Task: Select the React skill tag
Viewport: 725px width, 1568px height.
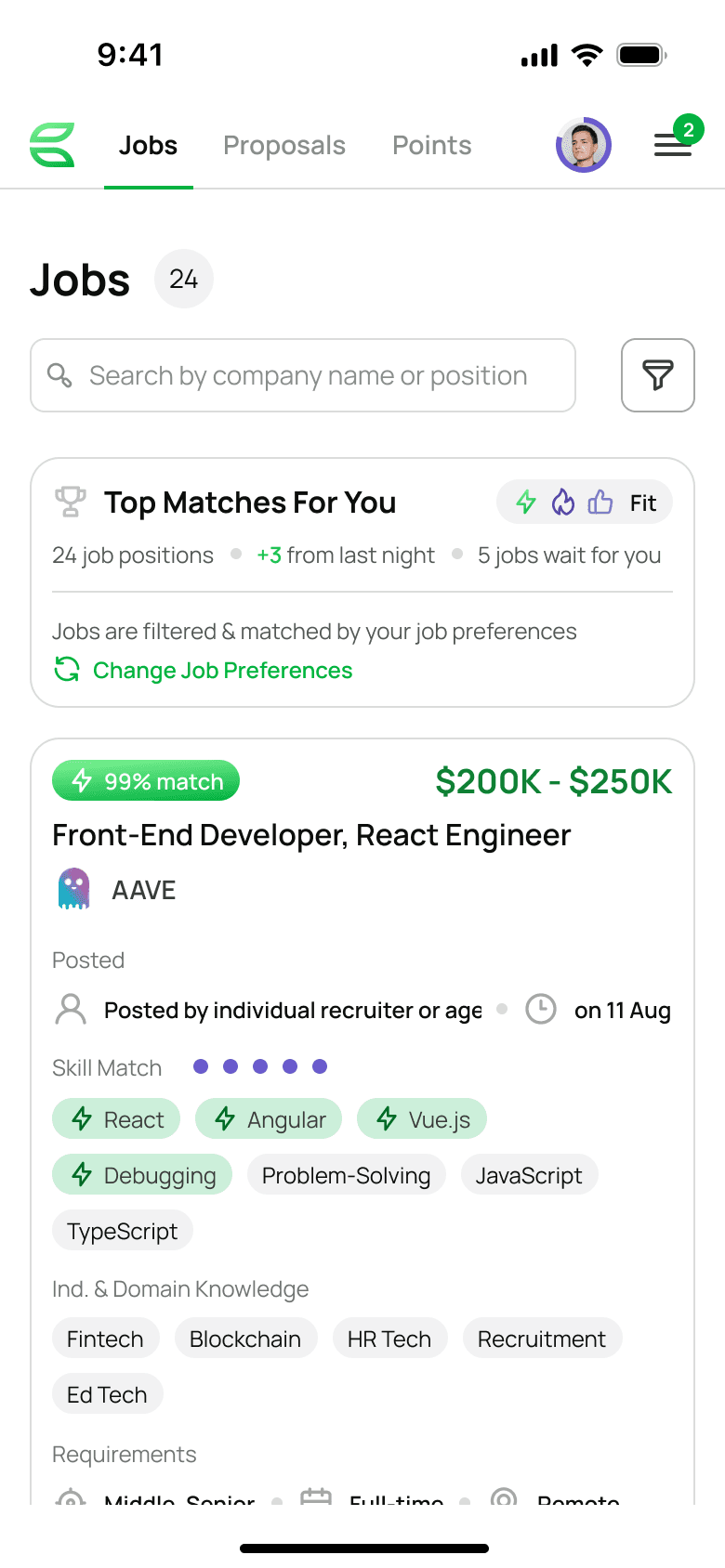Action: click(x=116, y=1119)
